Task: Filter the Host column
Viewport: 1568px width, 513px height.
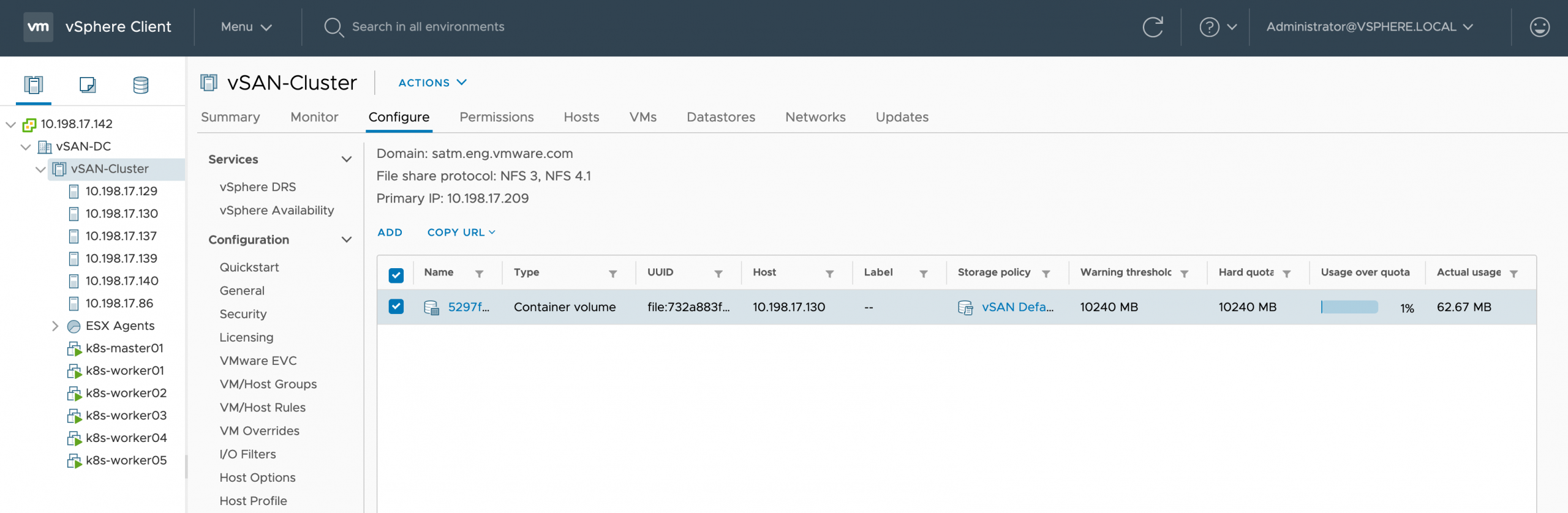Action: pyautogui.click(x=830, y=274)
